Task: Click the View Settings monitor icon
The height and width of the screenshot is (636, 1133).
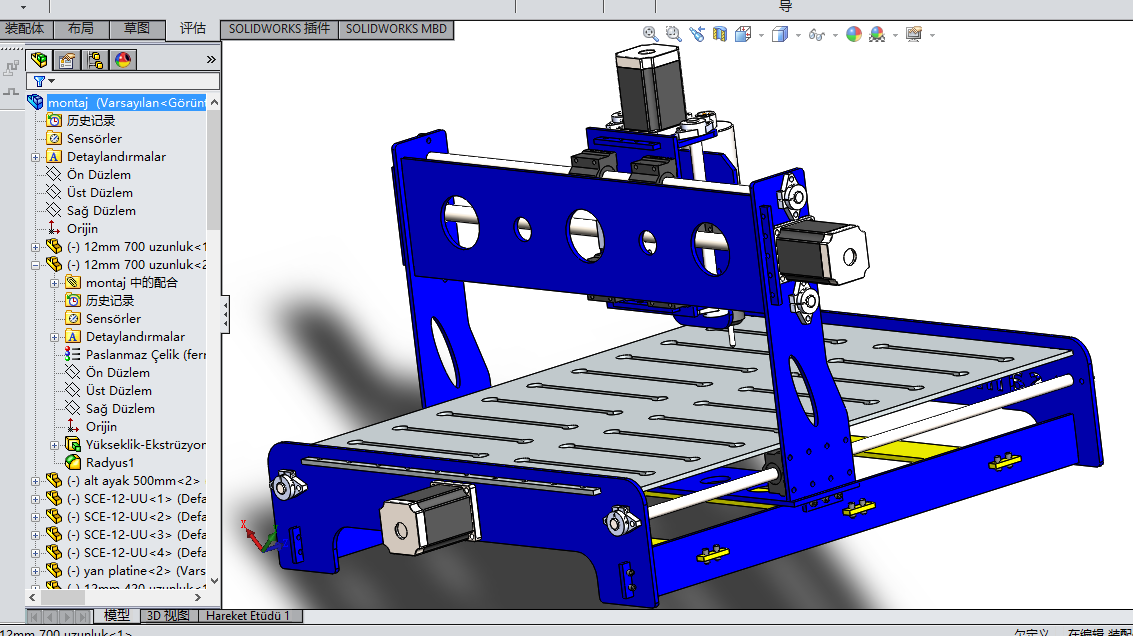Action: [914, 33]
